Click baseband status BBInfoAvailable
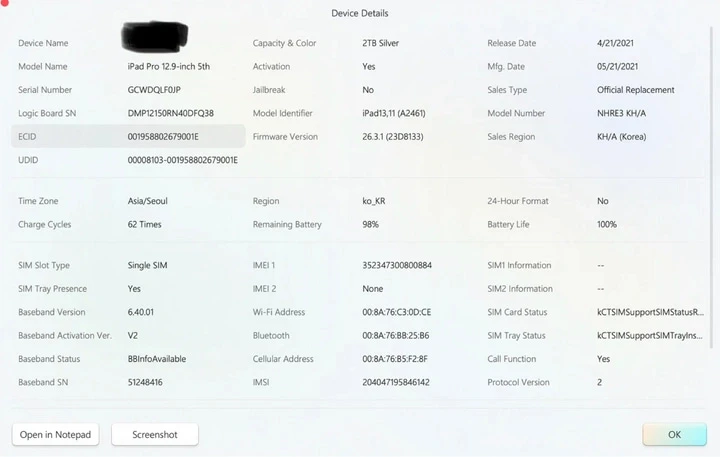Image resolution: width=720 pixels, height=457 pixels. [x=157, y=359]
